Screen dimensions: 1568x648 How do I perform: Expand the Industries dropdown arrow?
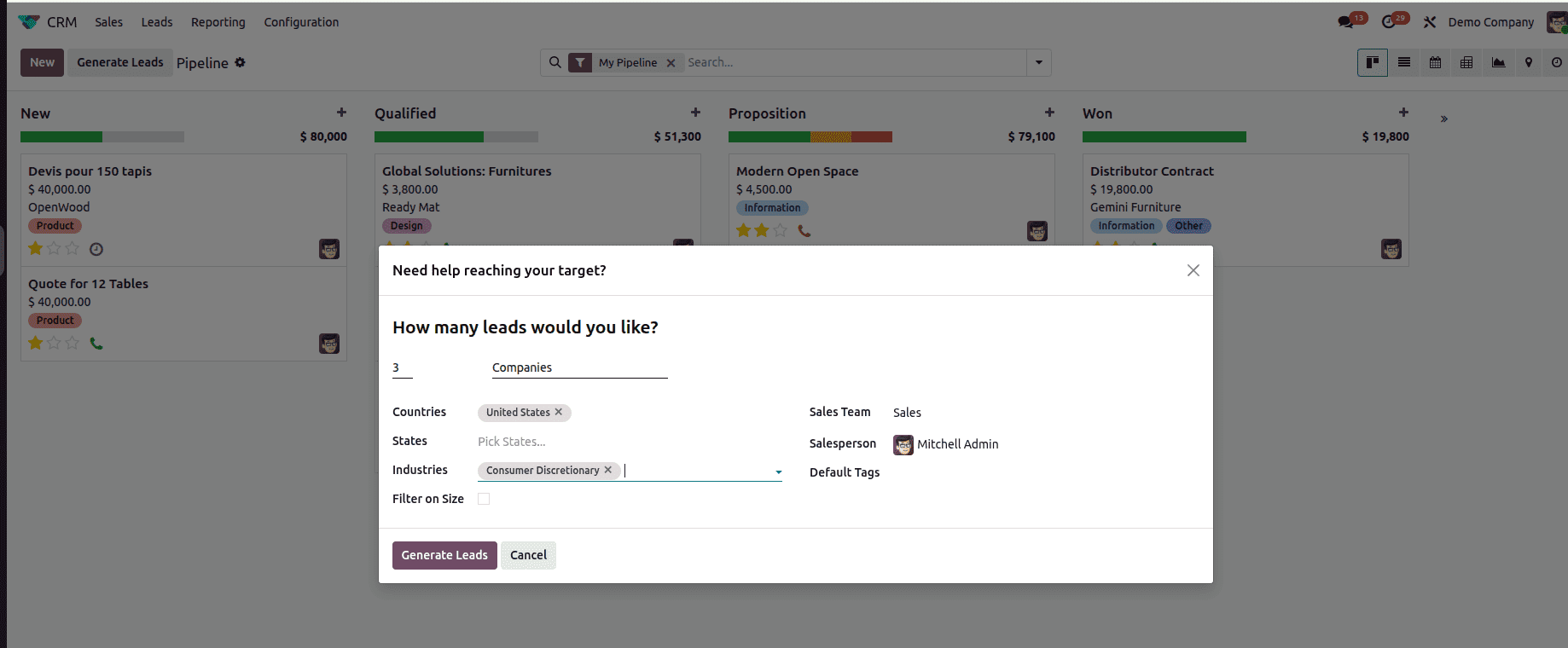pyautogui.click(x=778, y=472)
